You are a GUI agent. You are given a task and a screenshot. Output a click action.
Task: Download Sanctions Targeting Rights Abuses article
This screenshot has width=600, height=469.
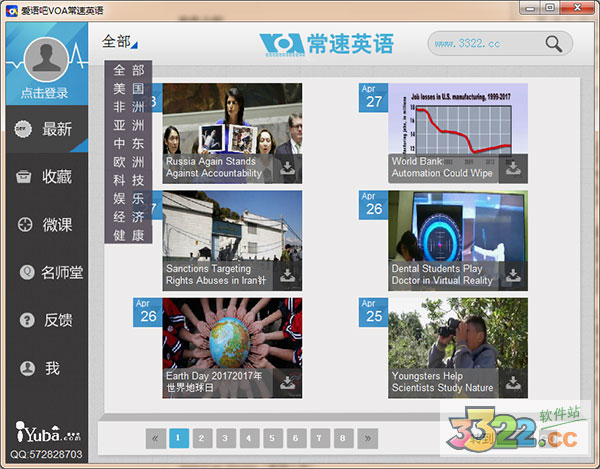(x=287, y=275)
